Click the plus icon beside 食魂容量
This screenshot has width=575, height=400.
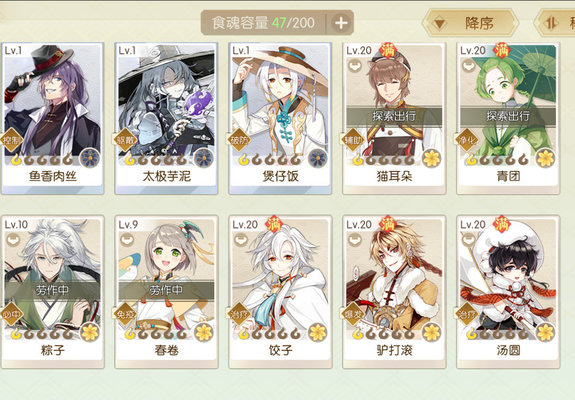(341, 23)
